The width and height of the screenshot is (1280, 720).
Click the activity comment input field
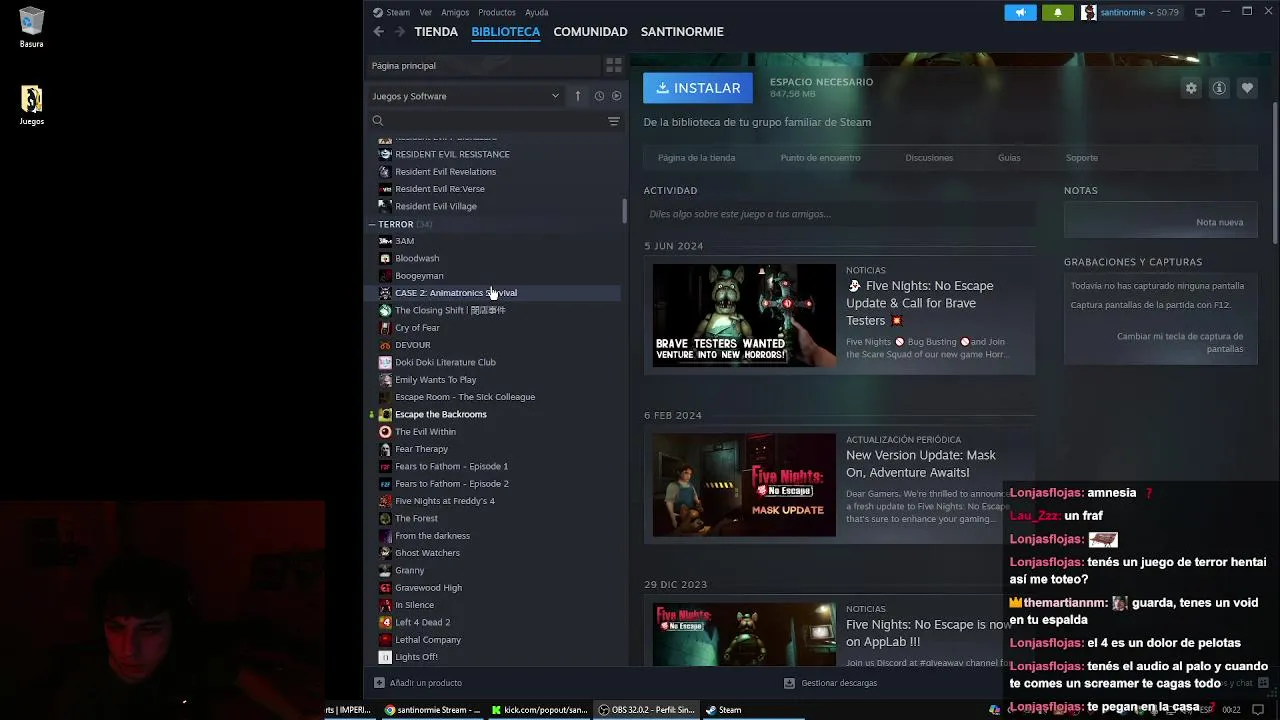tap(838, 214)
